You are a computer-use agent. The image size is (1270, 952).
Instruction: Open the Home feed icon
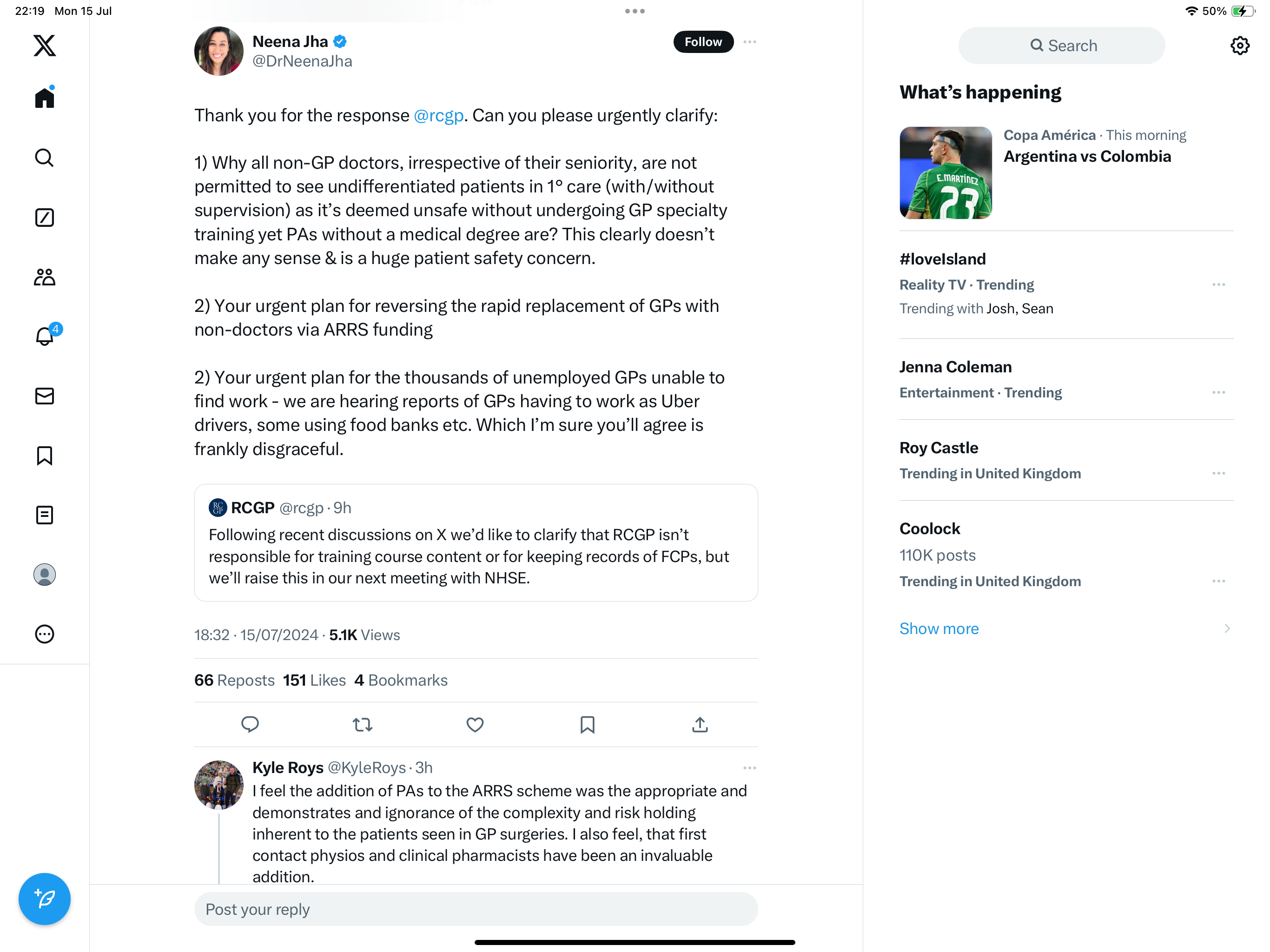coord(44,98)
